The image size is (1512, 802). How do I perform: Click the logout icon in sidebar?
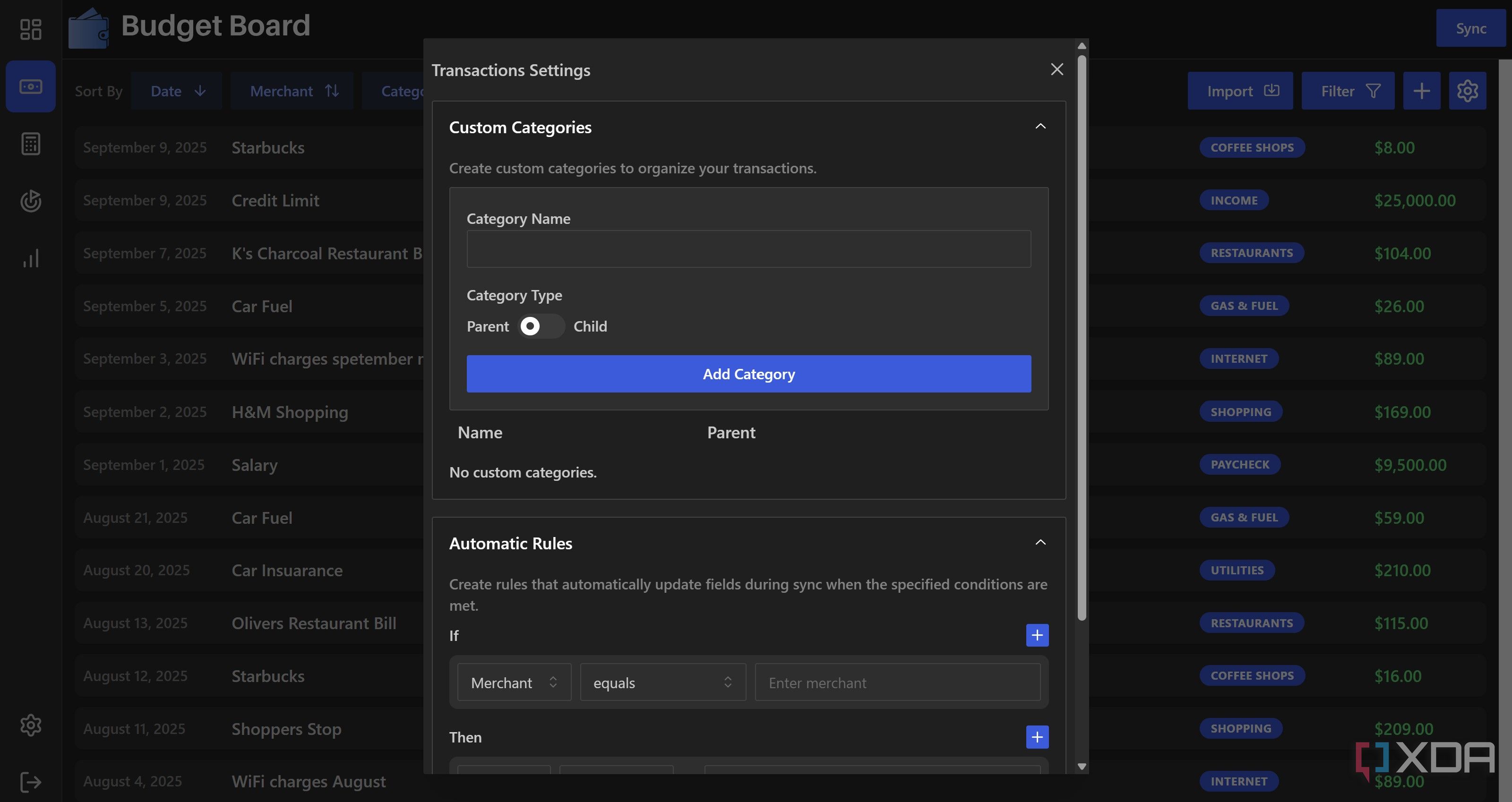click(31, 782)
